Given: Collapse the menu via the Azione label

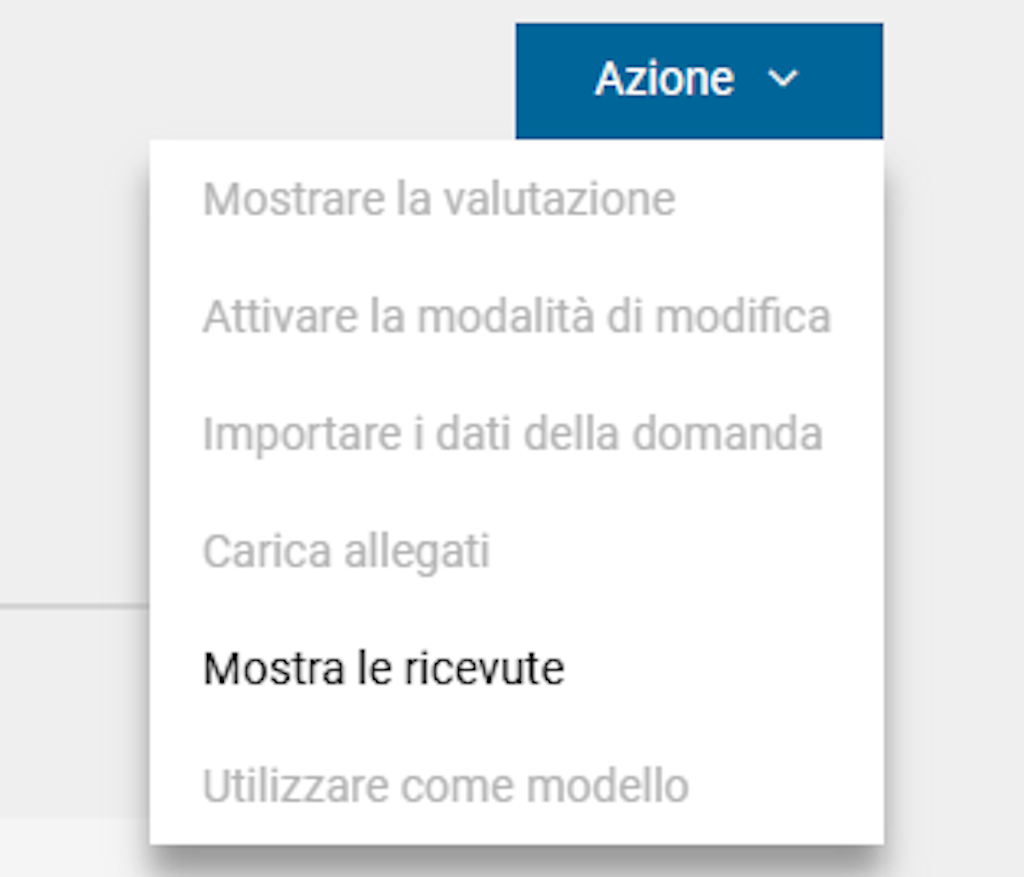Looking at the screenshot, I should point(664,79).
